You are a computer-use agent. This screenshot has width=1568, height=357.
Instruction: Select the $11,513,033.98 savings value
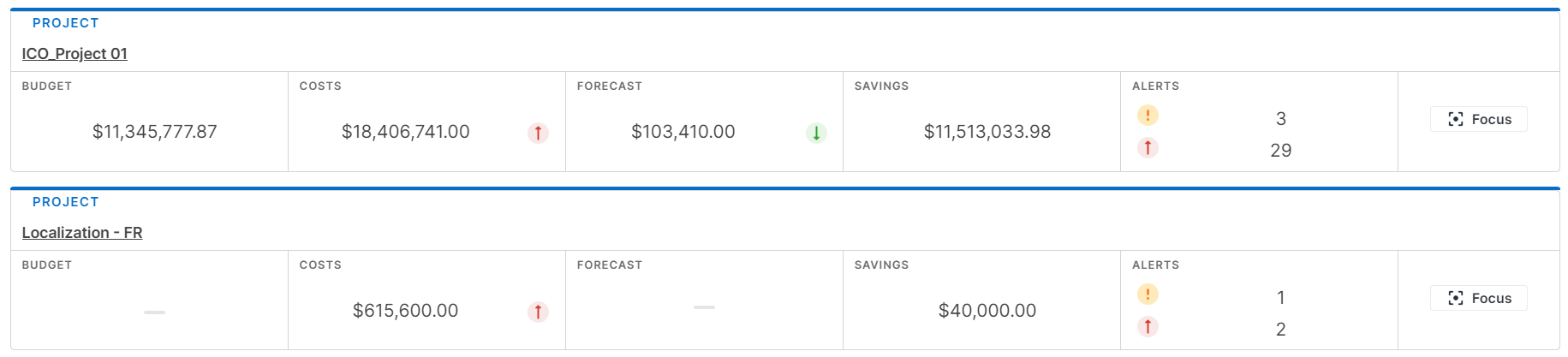tap(987, 132)
